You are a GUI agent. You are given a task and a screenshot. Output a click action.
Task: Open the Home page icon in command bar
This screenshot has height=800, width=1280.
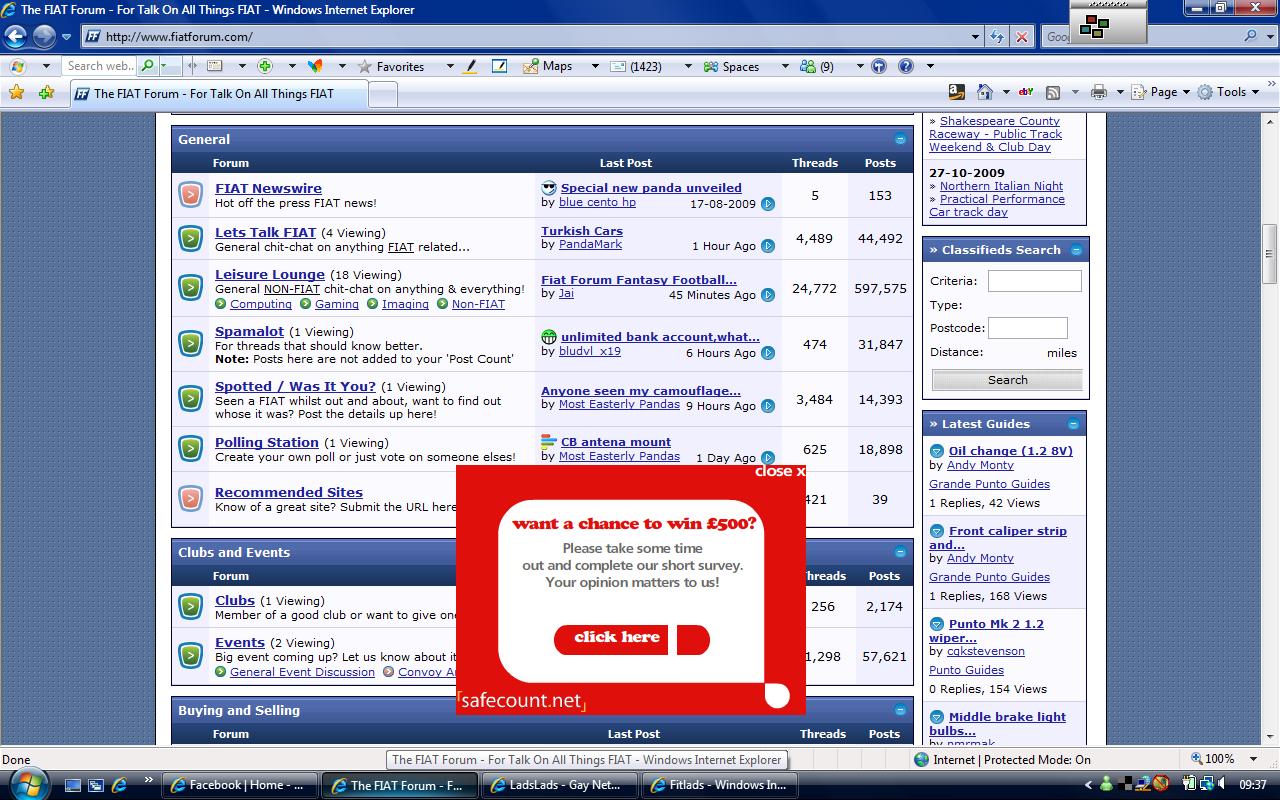[x=985, y=92]
